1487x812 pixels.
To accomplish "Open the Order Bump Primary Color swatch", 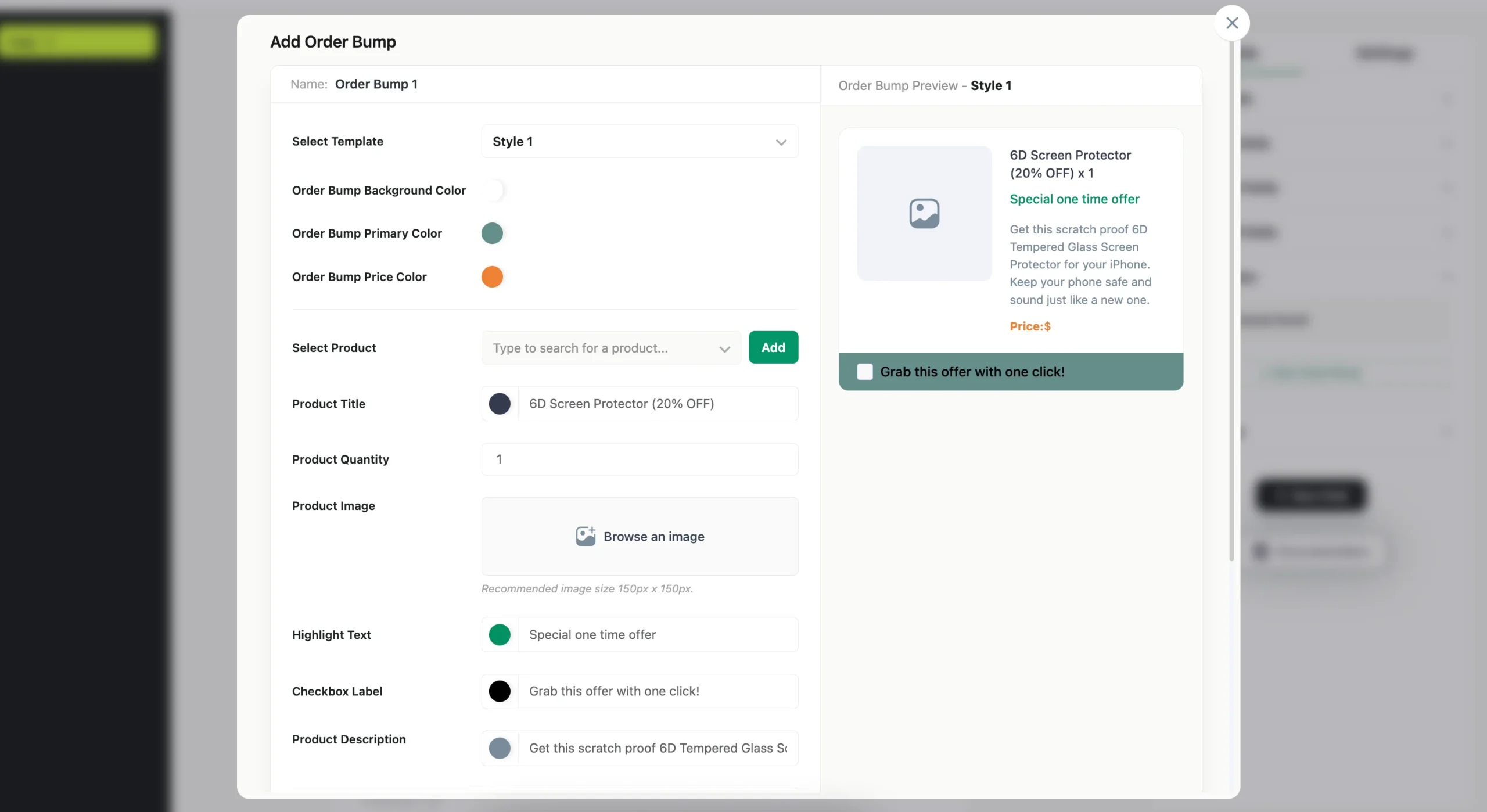I will [492, 233].
